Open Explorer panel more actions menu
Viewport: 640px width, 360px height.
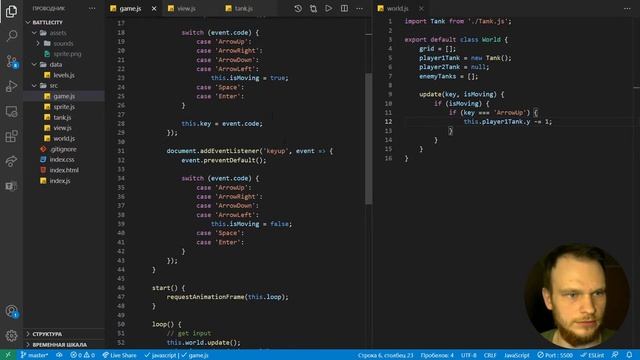click(x=92, y=8)
